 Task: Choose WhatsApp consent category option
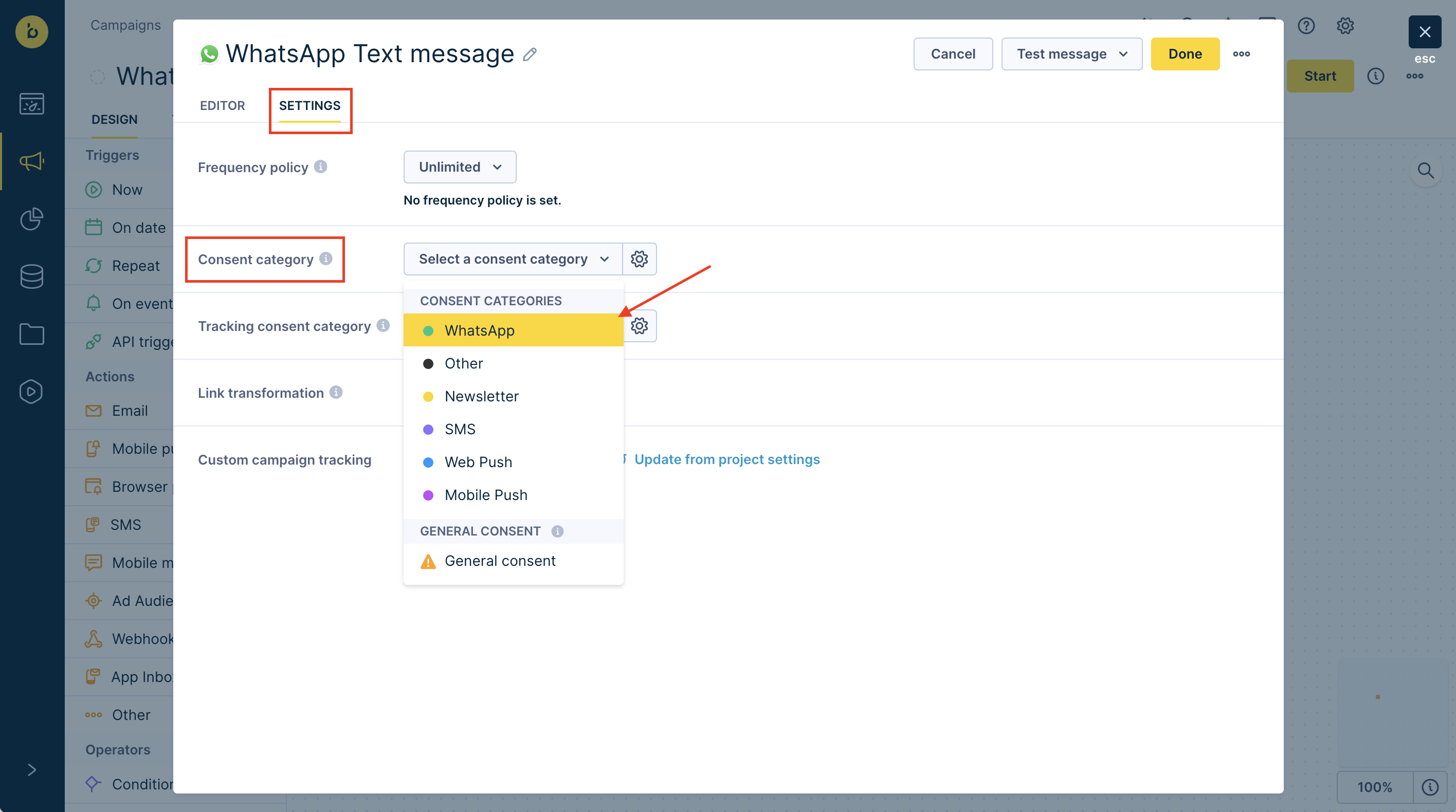(x=479, y=330)
